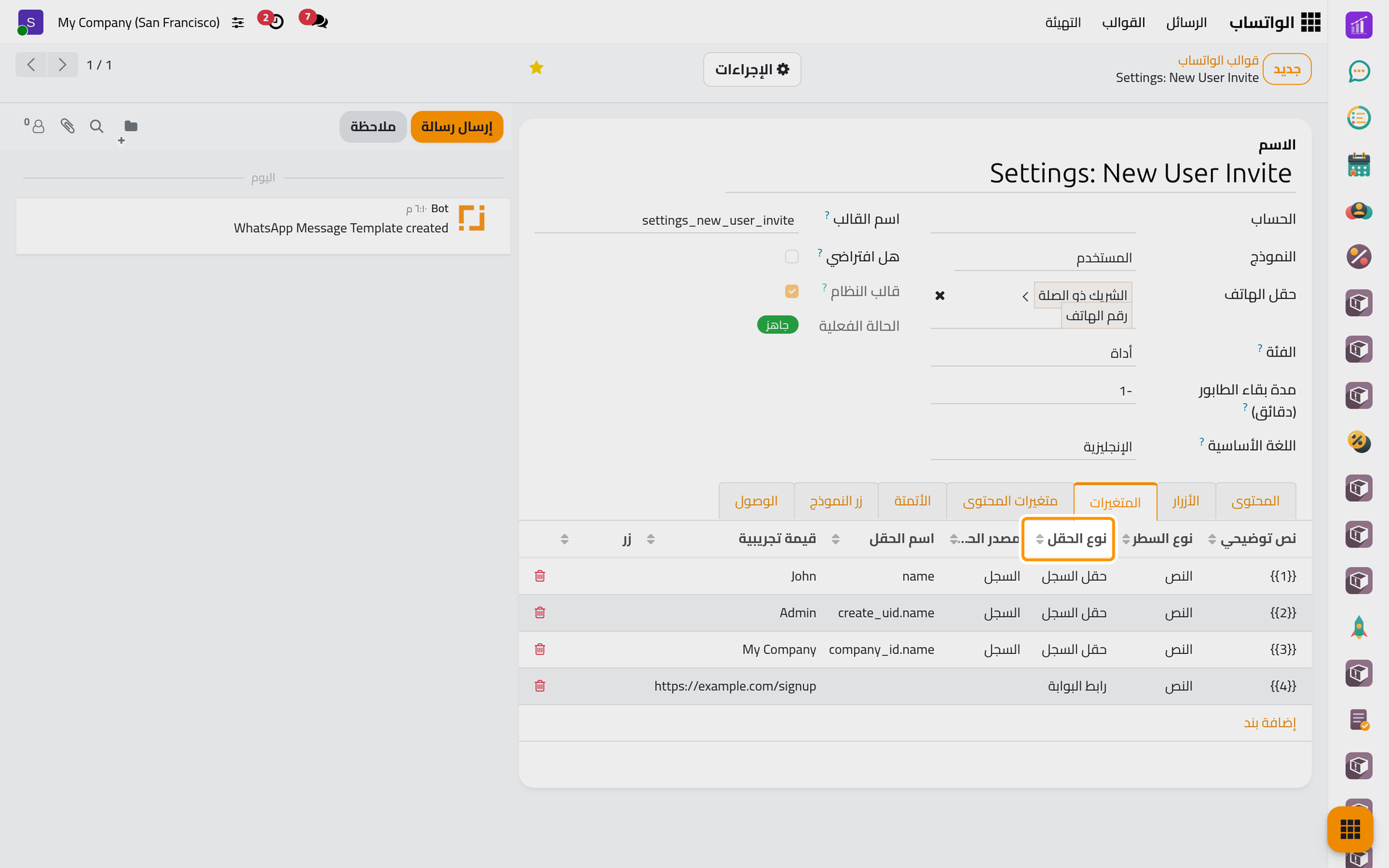Delete the {{1}} variable row

540,576
